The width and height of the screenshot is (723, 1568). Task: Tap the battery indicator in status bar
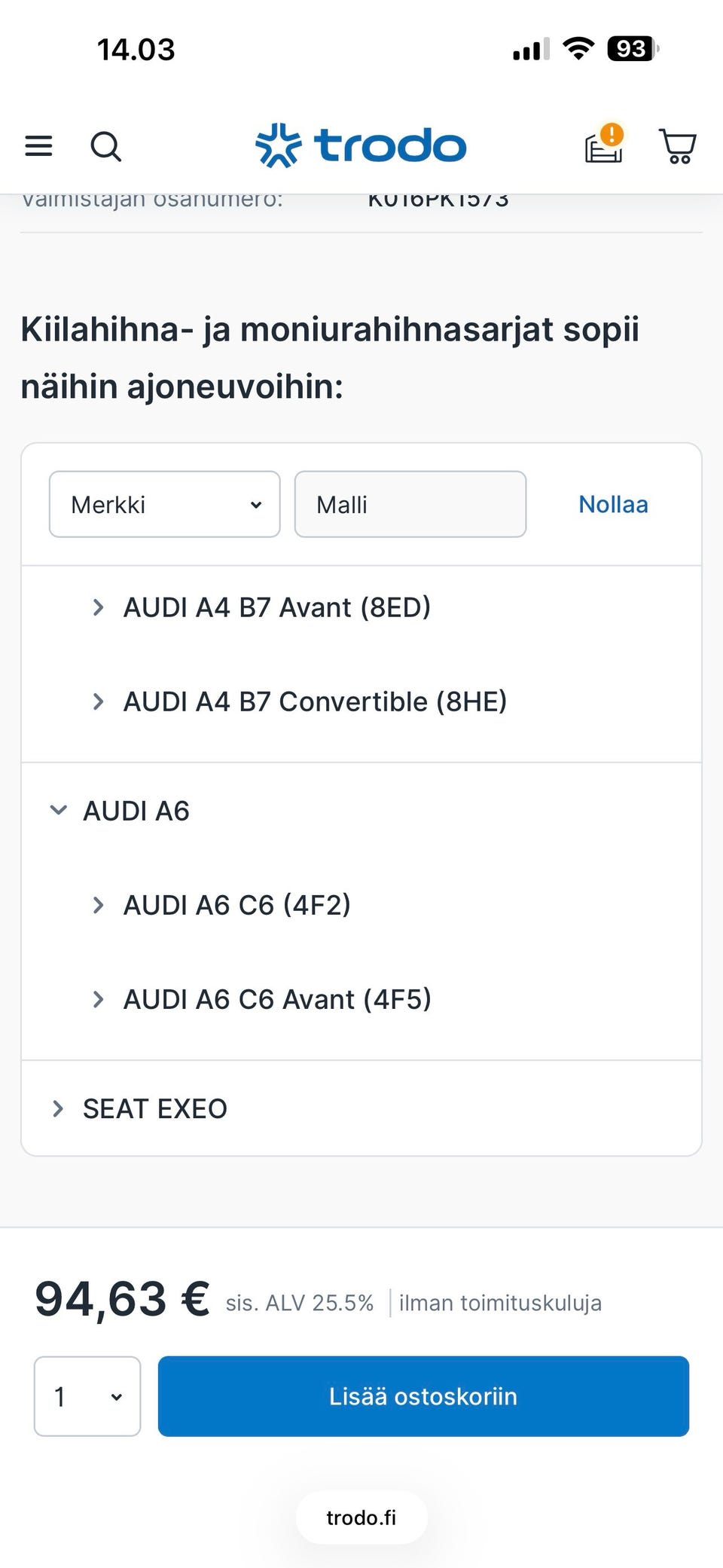(x=633, y=49)
